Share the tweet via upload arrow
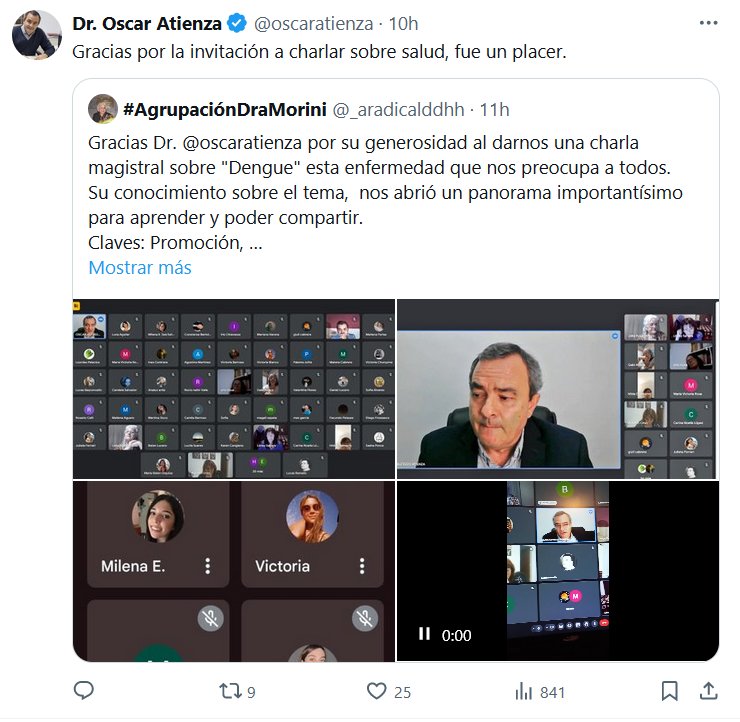This screenshot has width=740, height=722. pyautogui.click(x=708, y=692)
